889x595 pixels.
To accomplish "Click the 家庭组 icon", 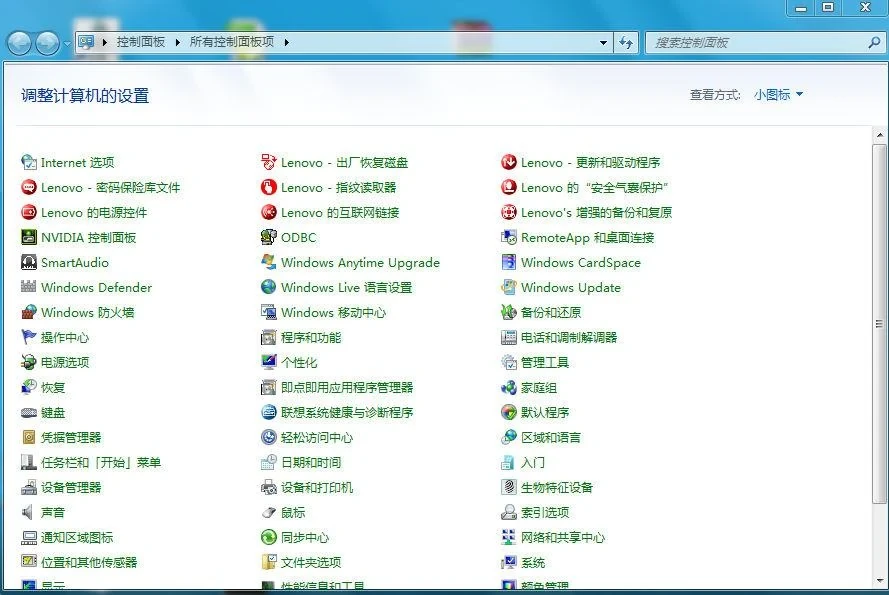I will (509, 387).
